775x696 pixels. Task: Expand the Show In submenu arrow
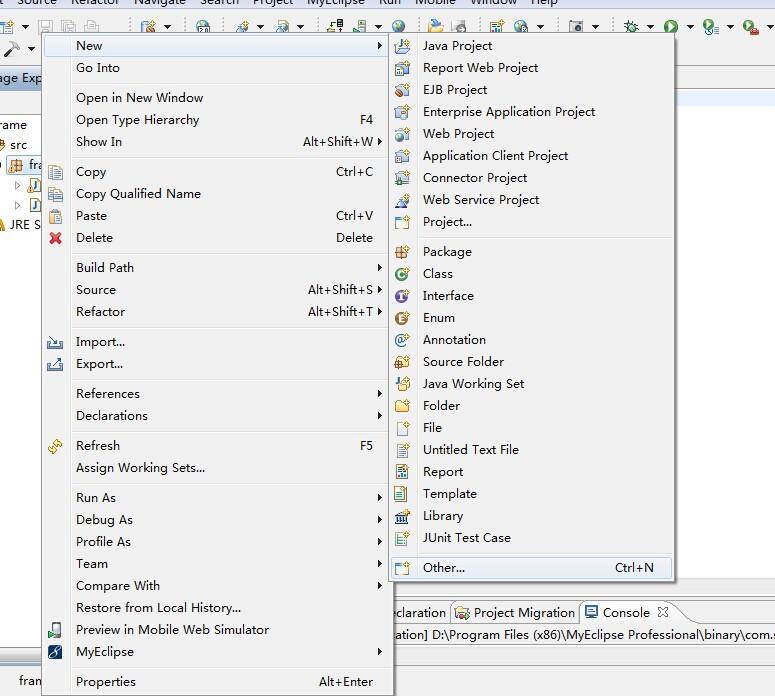380,141
